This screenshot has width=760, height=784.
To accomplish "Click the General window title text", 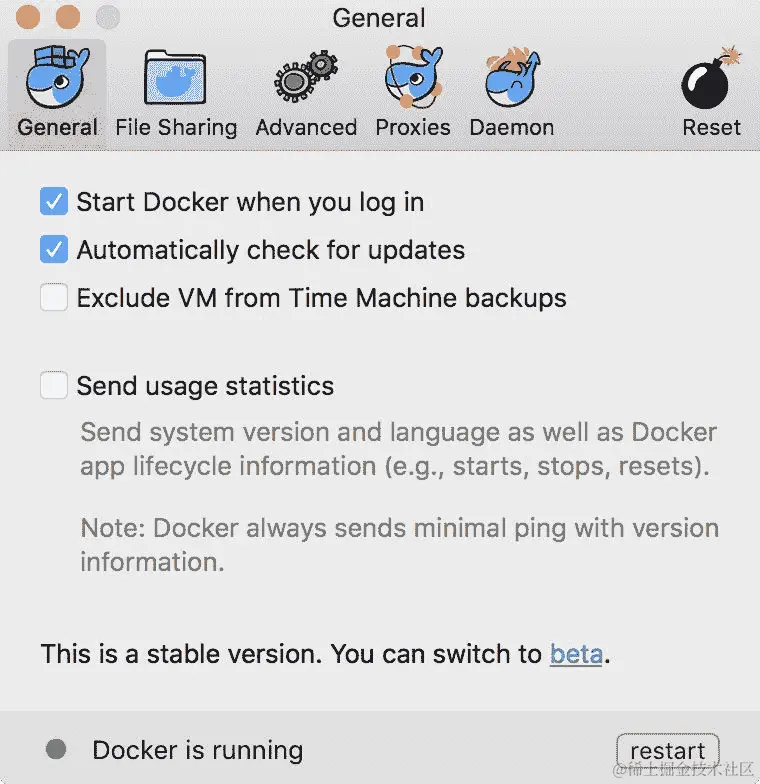I will [379, 18].
